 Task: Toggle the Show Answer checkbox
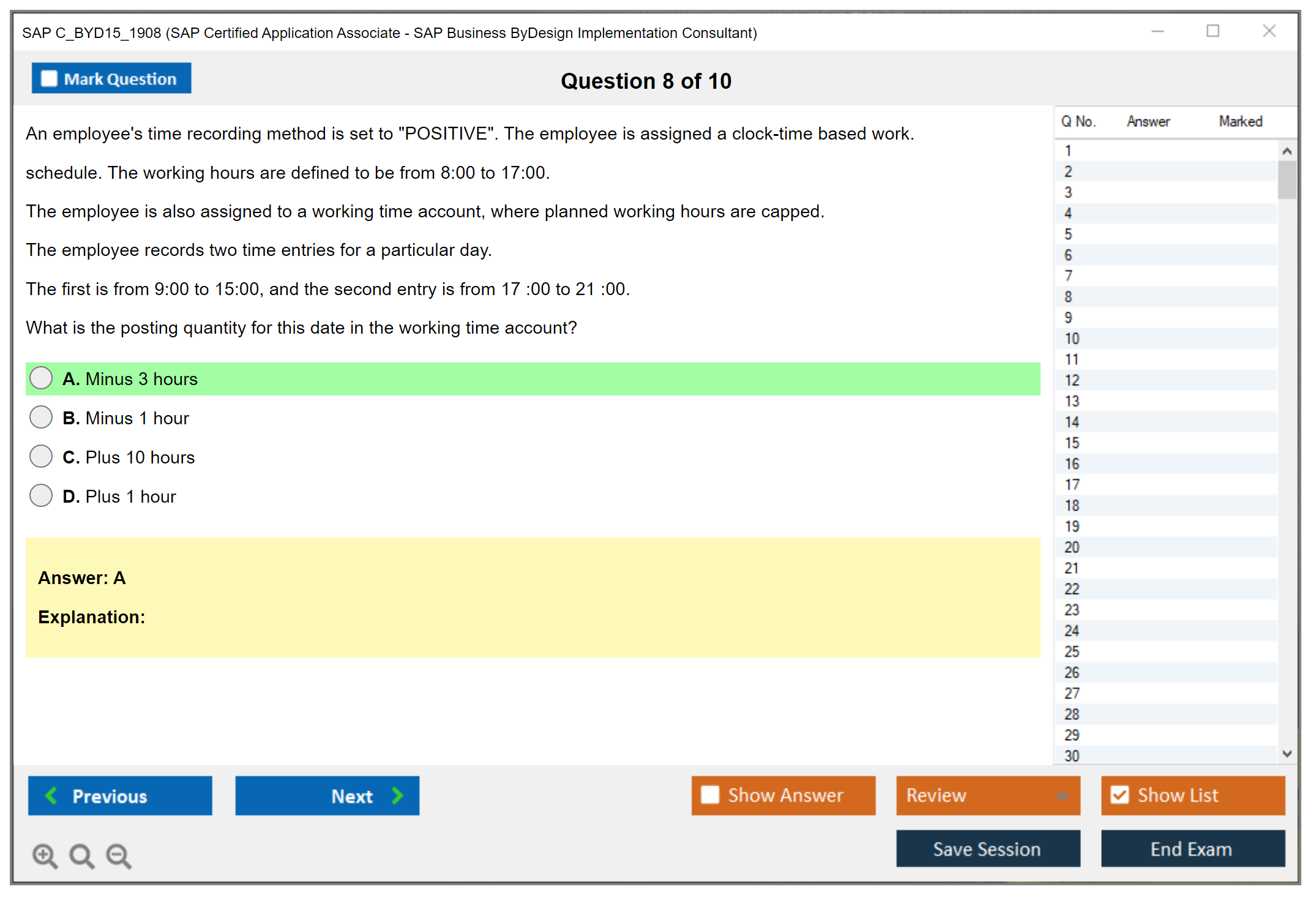[x=710, y=795]
